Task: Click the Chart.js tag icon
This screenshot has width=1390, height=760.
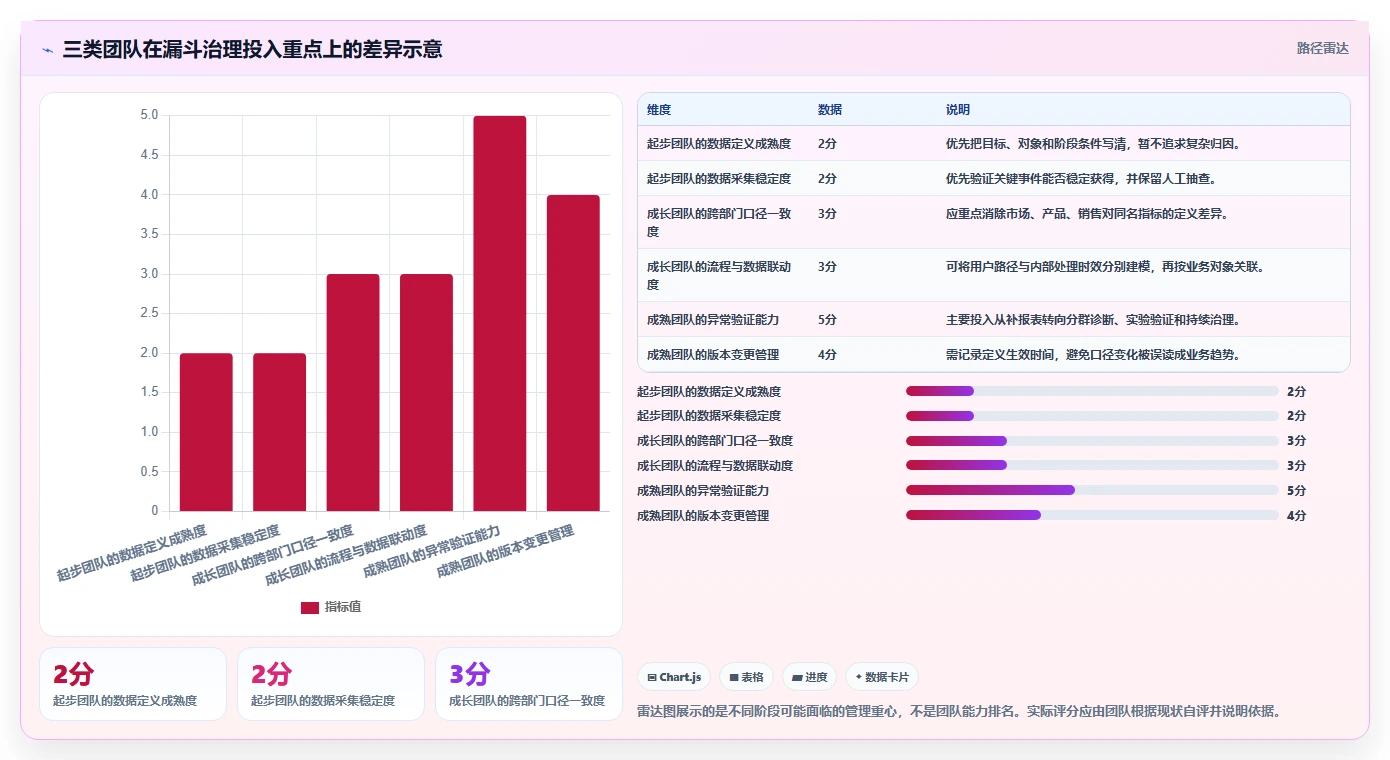Action: pos(652,677)
